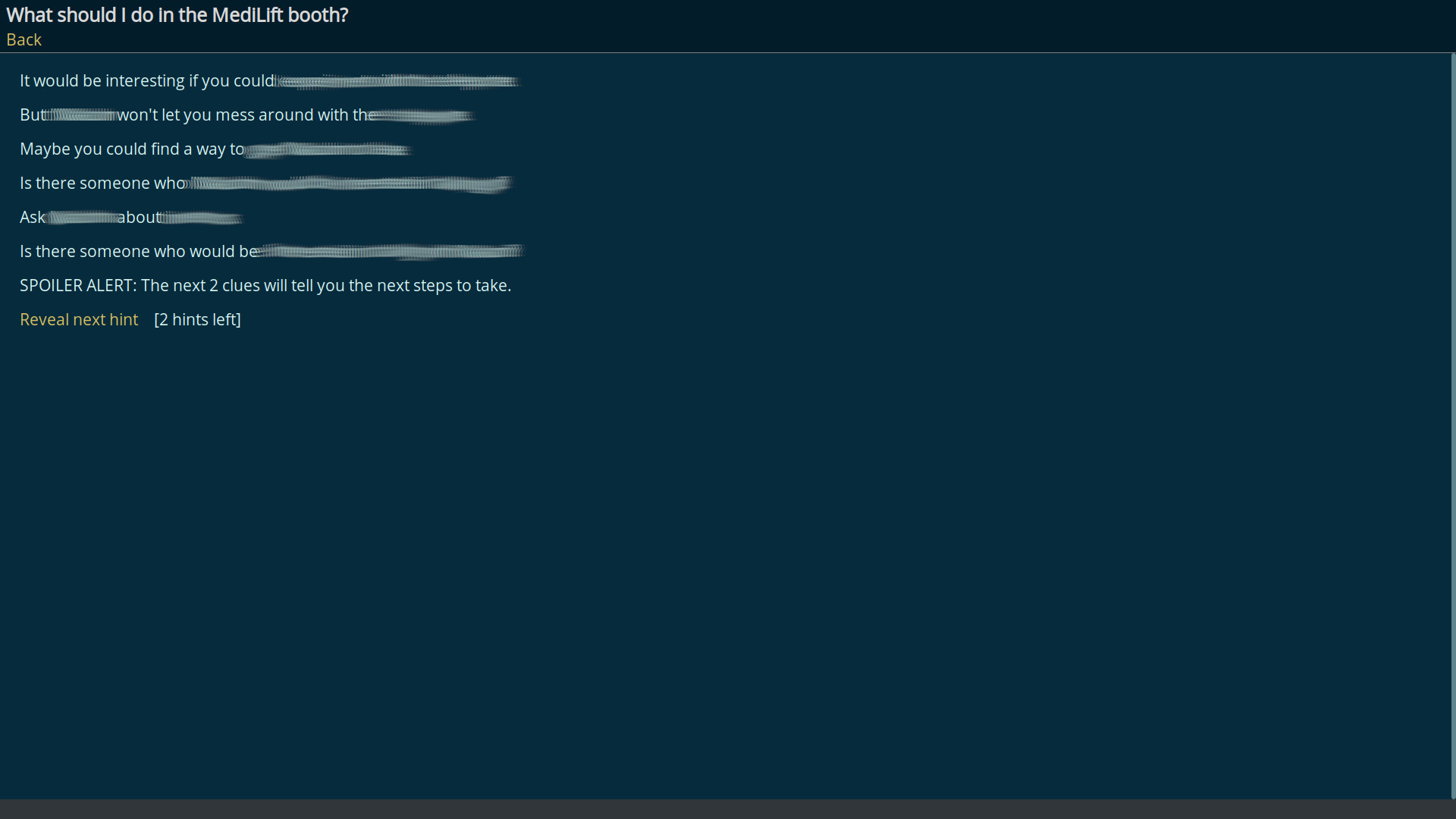Image resolution: width=1456 pixels, height=819 pixels.
Task: Go back using the Back link
Action: 23,39
